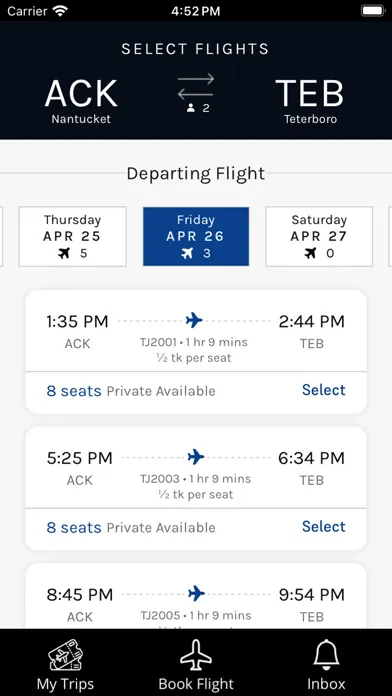The height and width of the screenshot is (696, 392).
Task: Tap the route swap arrows icon
Action: [x=196, y=87]
